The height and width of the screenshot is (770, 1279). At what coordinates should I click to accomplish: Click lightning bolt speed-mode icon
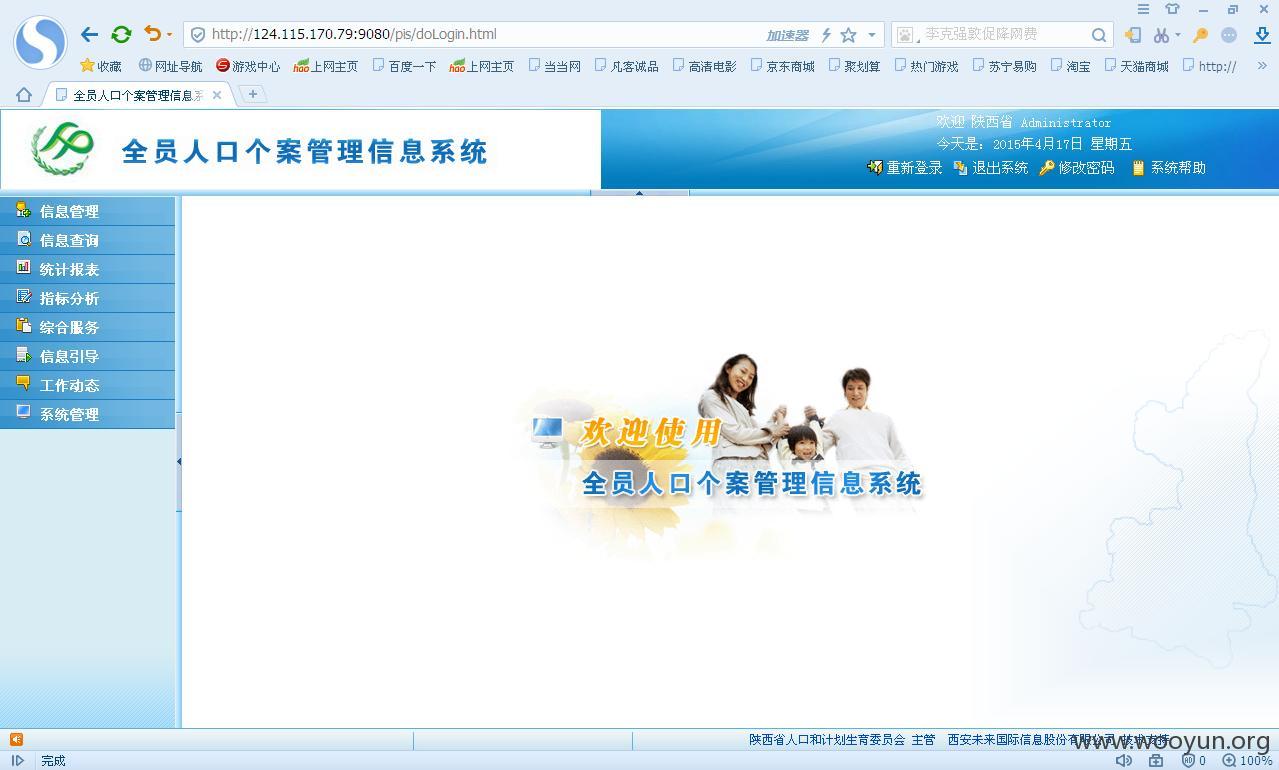click(826, 35)
